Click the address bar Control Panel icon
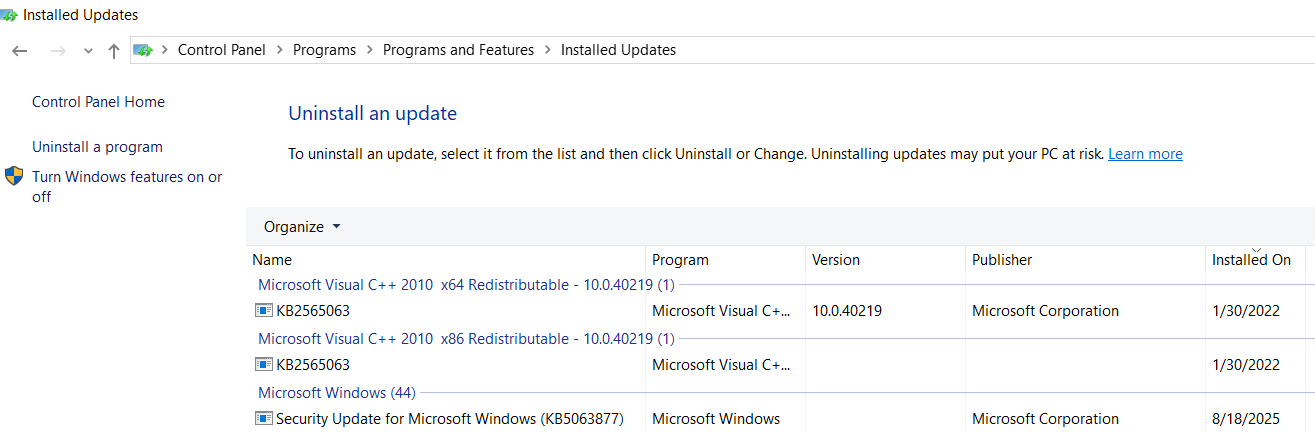This screenshot has width=1315, height=432. [x=144, y=50]
